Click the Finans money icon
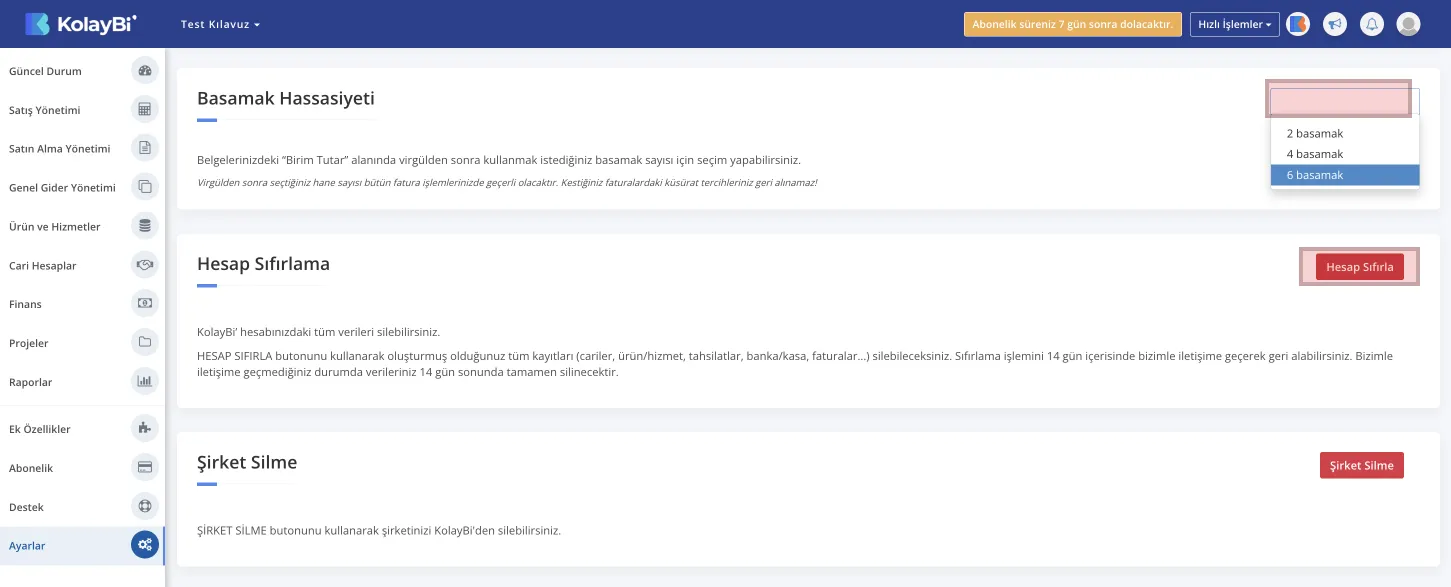The image size is (1451, 587). coord(145,303)
